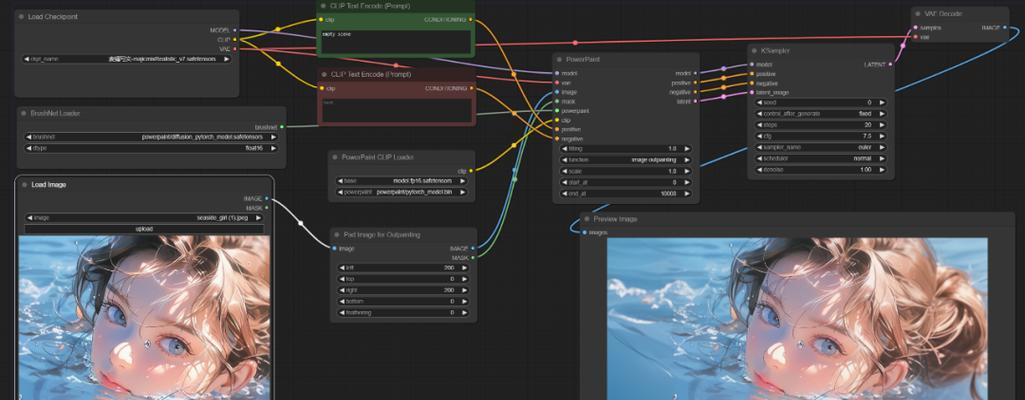Open the scheduler selector set to normal
Image resolution: width=1025 pixels, height=400 pixels.
[821, 158]
